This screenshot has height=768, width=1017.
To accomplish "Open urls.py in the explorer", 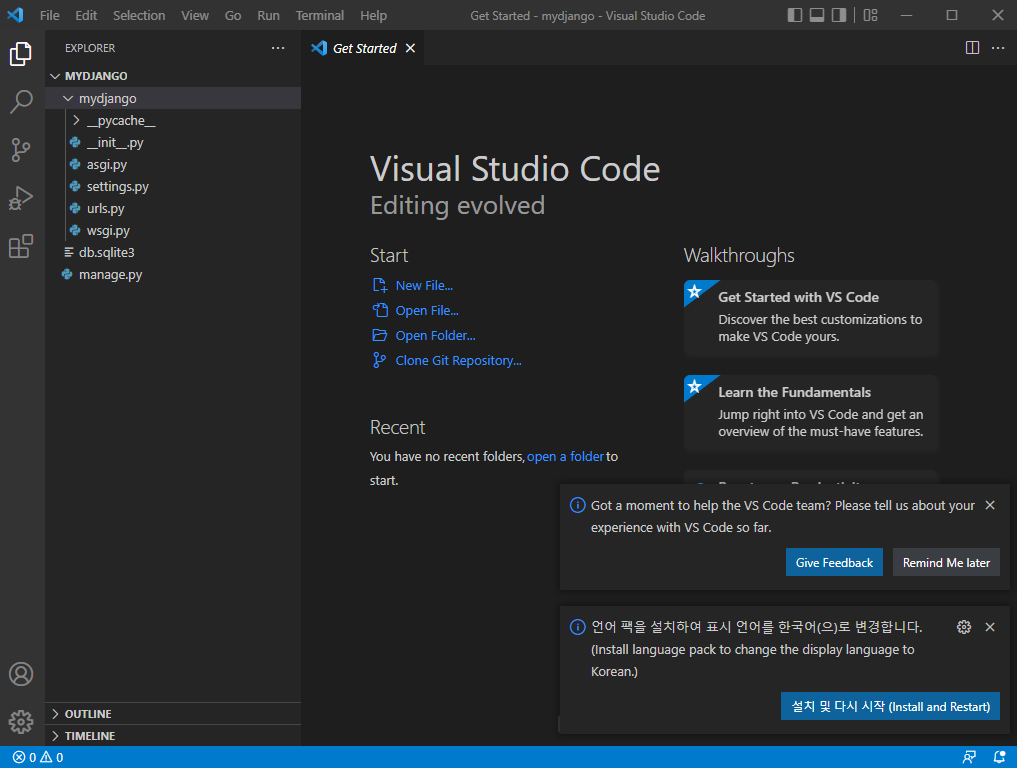I will 173,208.
